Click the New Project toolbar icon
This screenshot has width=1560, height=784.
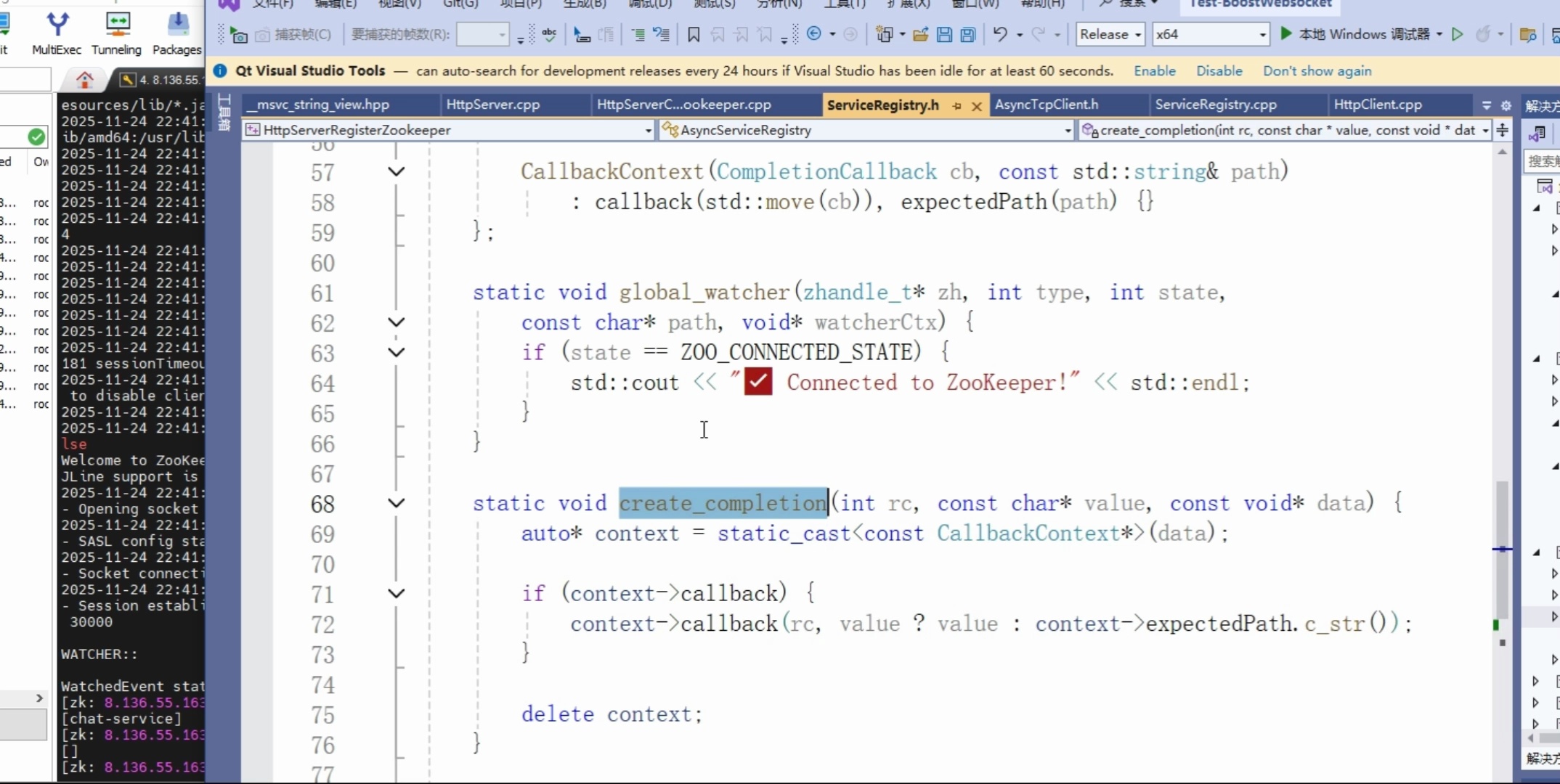tap(884, 34)
